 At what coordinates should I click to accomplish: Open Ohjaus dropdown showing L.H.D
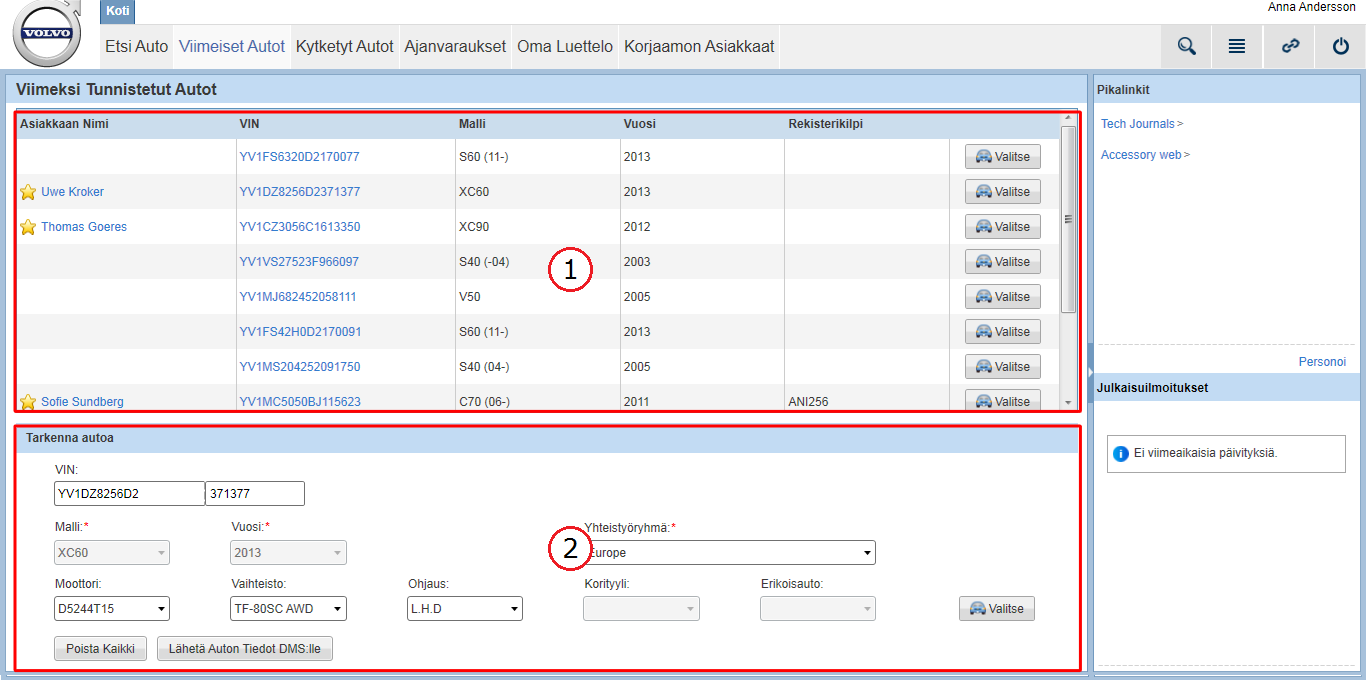click(465, 609)
